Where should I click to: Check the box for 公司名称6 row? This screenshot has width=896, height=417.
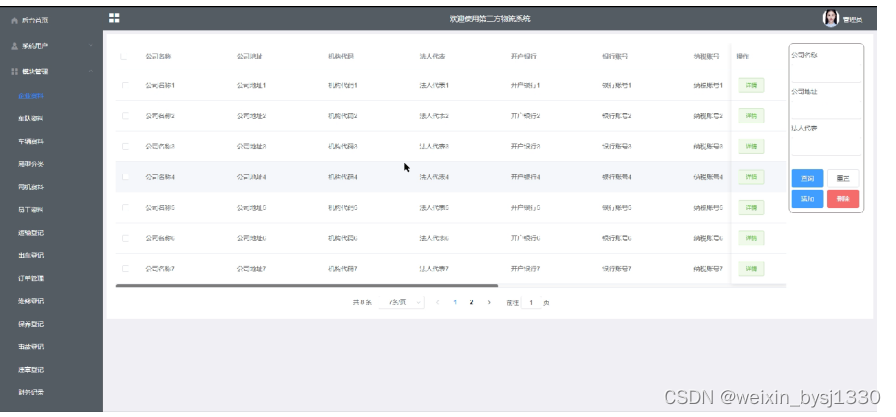[125, 238]
